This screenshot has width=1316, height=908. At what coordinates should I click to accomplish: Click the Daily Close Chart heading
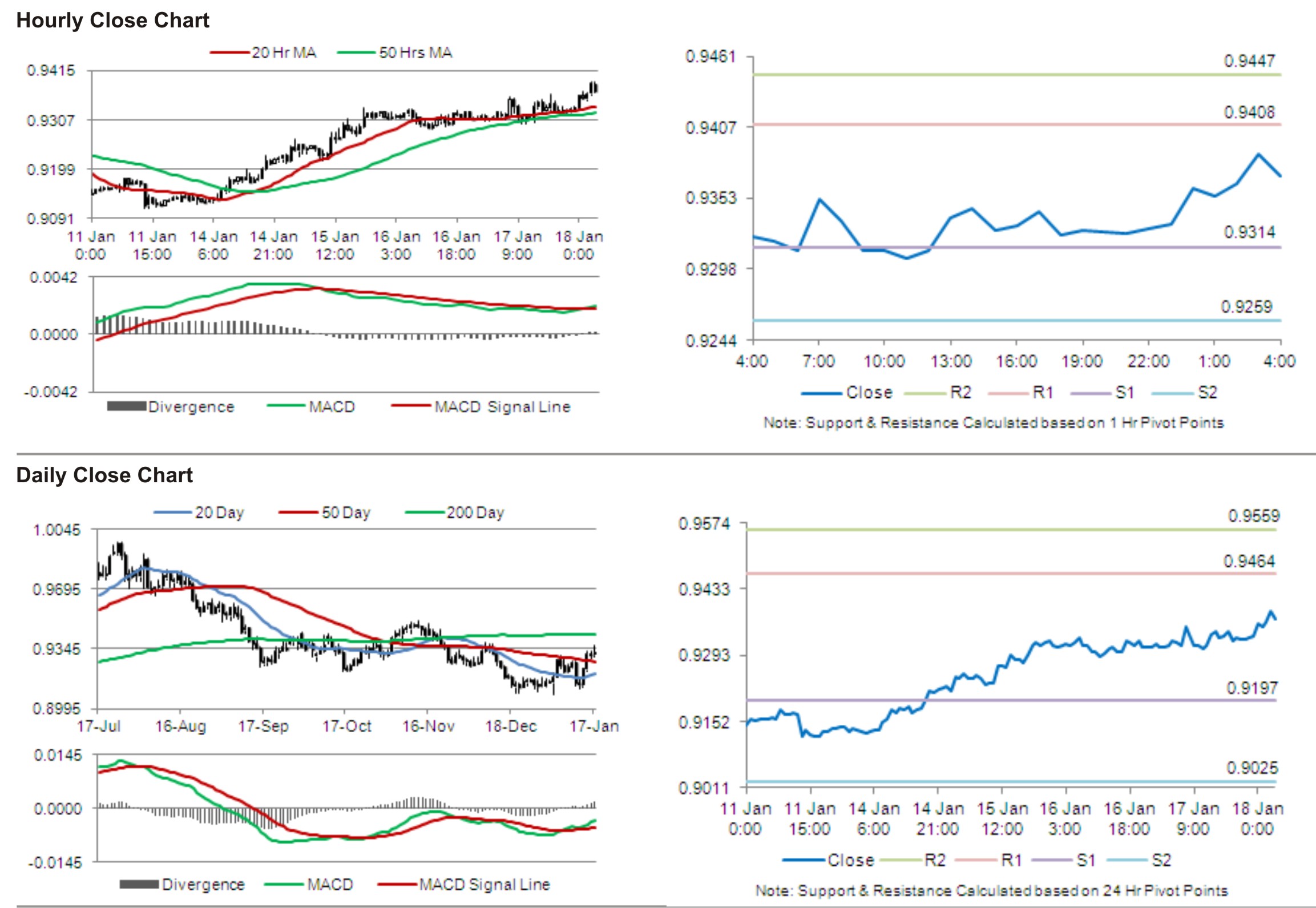point(104,475)
